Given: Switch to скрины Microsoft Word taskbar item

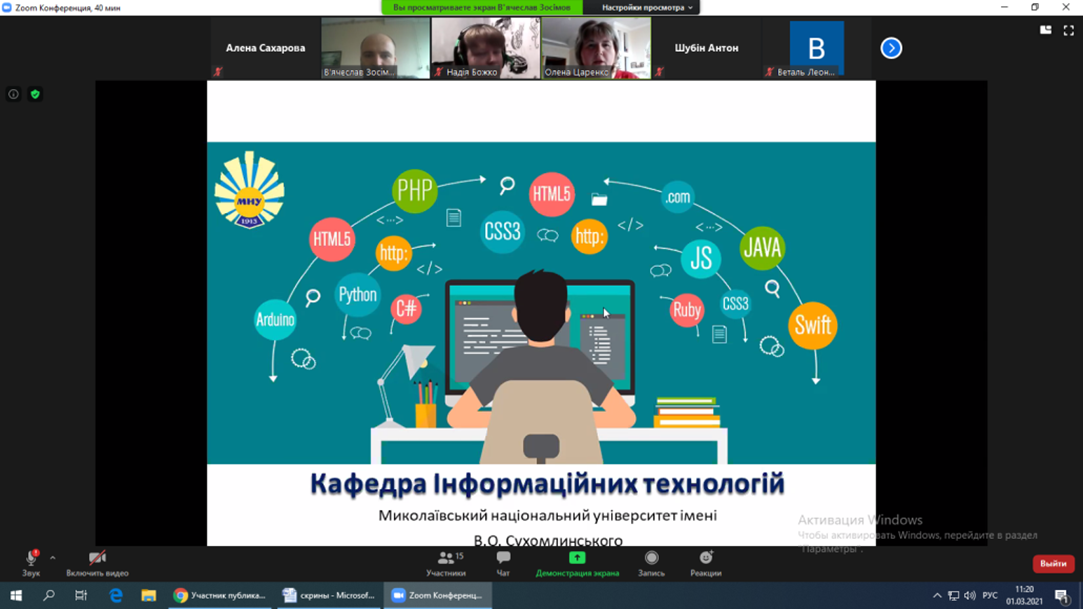Looking at the screenshot, I should click(x=328, y=595).
